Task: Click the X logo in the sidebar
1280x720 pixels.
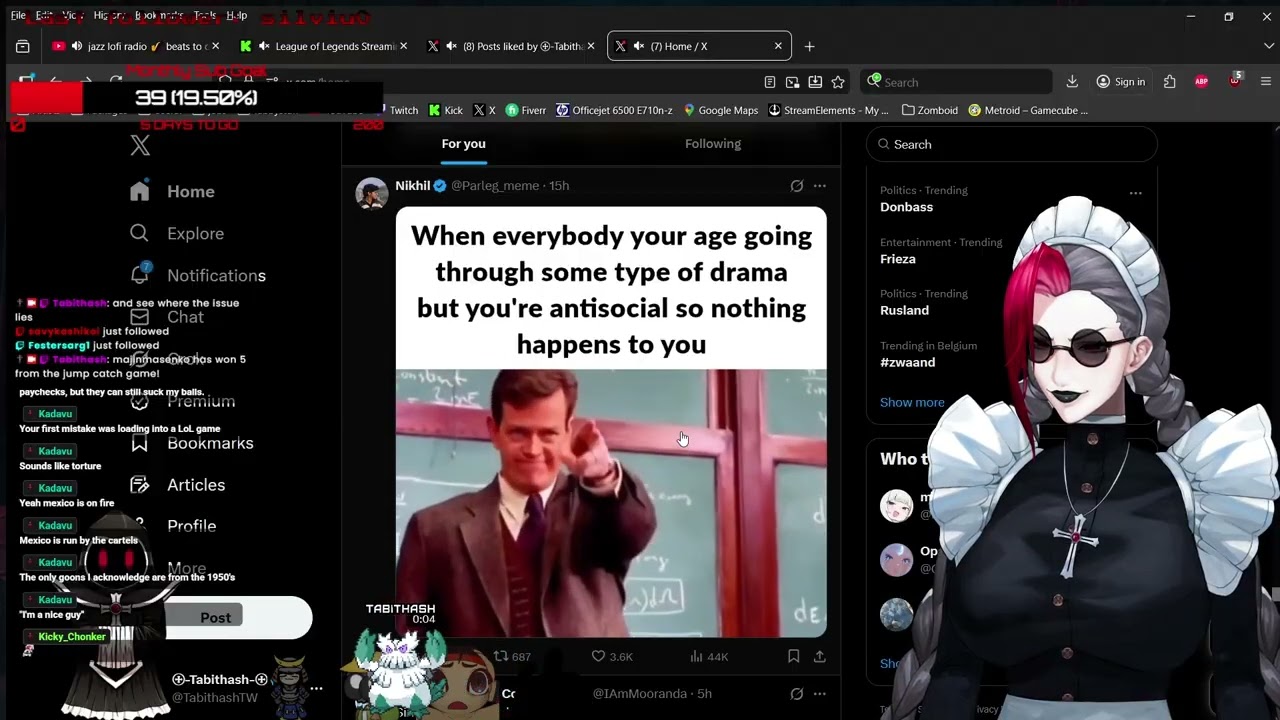Action: point(140,146)
